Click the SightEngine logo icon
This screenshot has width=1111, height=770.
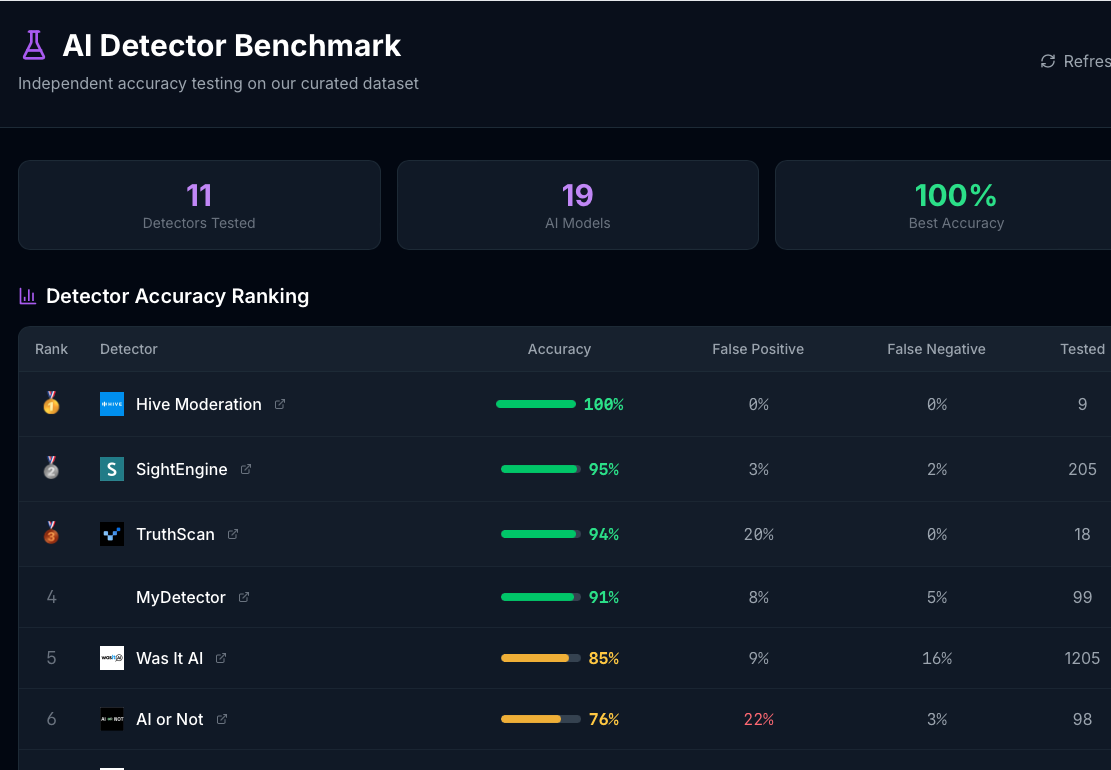coord(112,468)
